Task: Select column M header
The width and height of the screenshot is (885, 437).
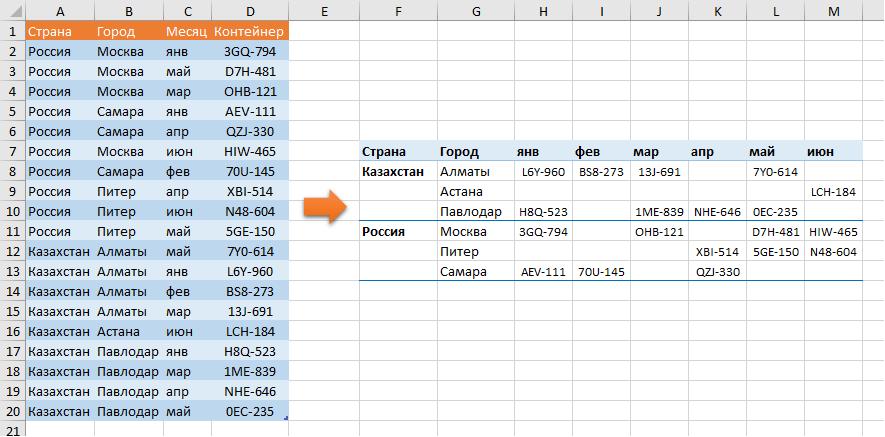Action: click(x=834, y=11)
